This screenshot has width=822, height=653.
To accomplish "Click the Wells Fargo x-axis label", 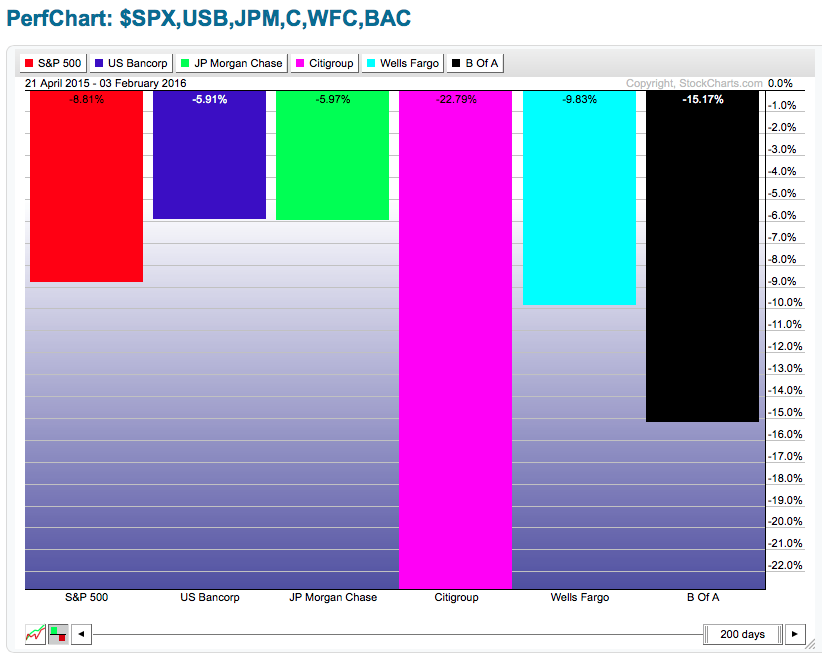I will click(580, 597).
